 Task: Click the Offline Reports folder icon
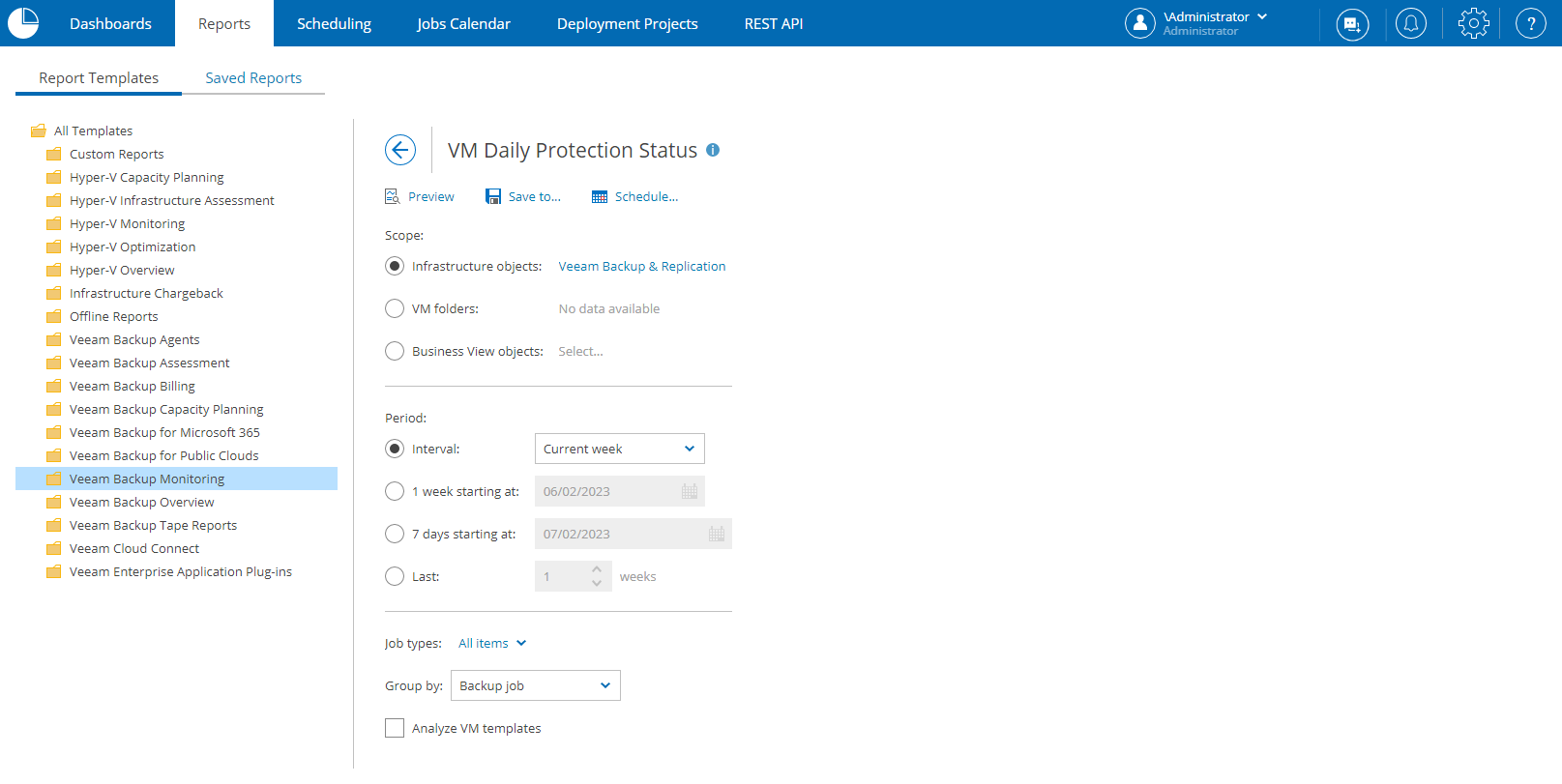[x=54, y=316]
